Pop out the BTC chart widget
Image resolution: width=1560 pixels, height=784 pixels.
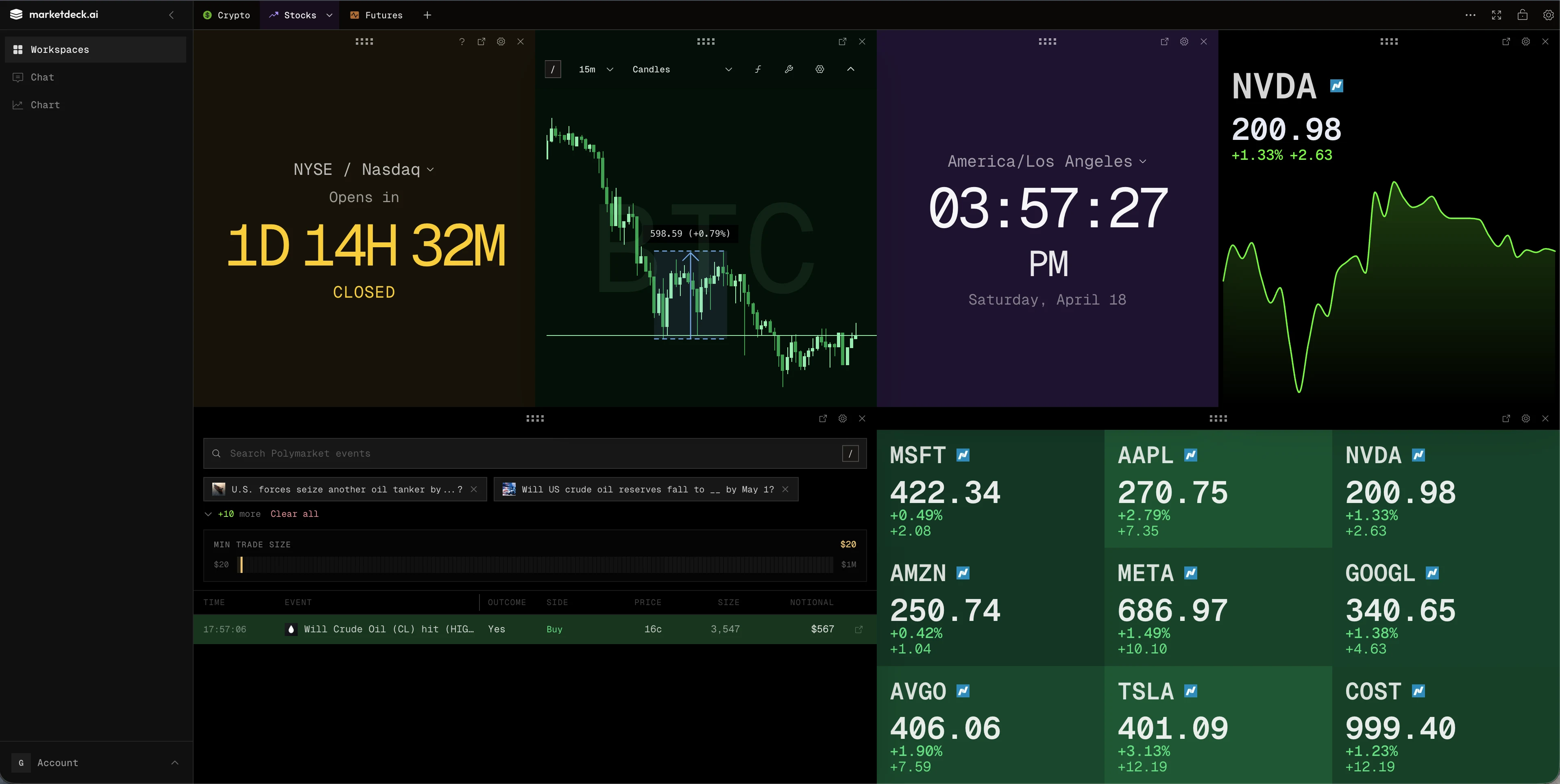pos(842,42)
